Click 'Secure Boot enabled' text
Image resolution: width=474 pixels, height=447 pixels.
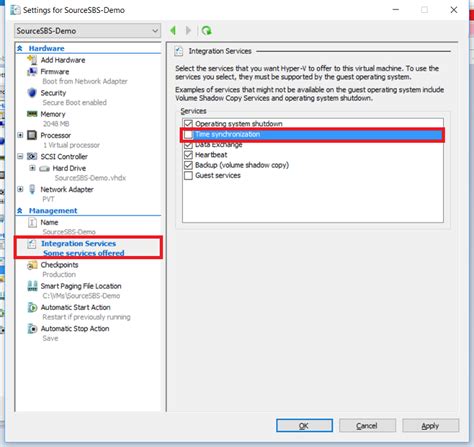(x=74, y=103)
